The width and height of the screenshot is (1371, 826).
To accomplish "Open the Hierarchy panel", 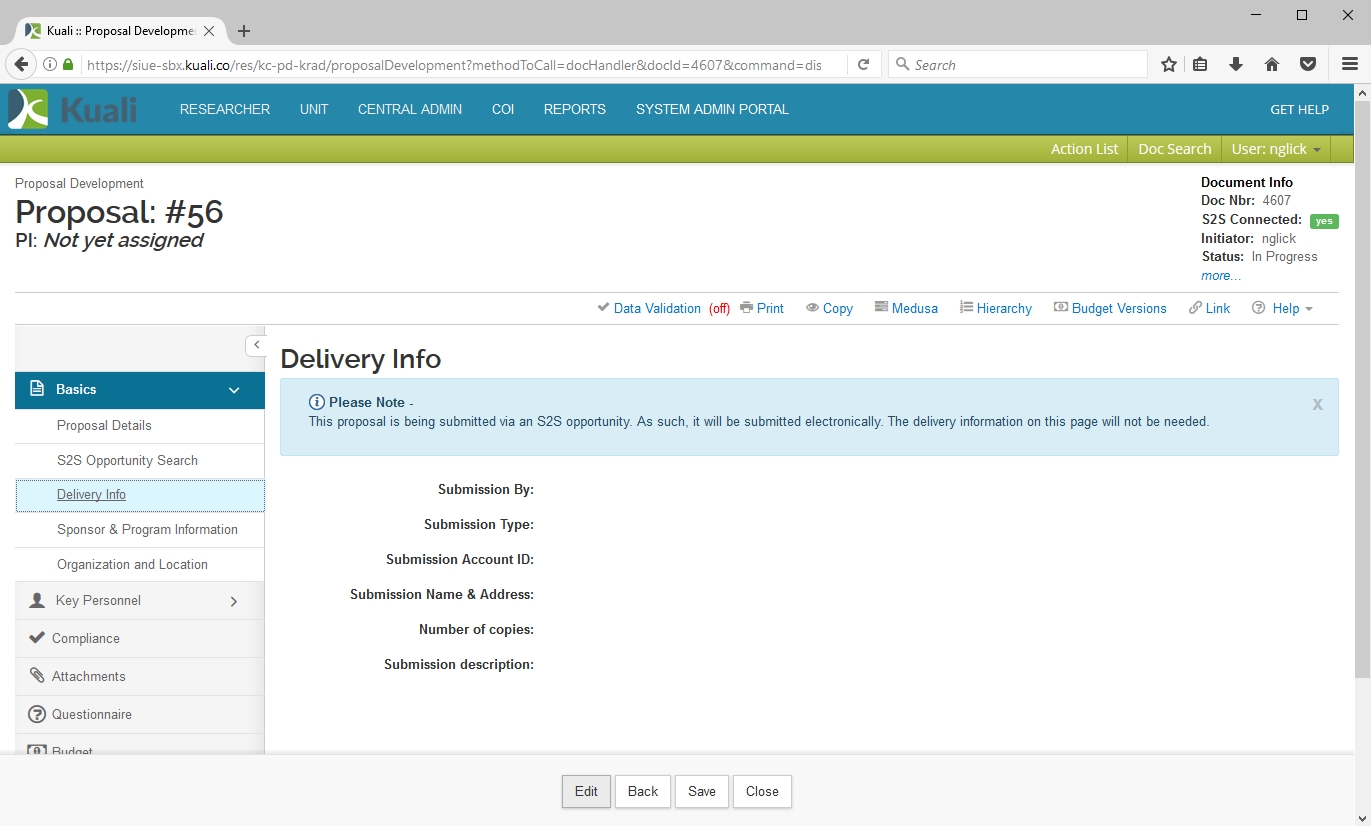I will 996,308.
